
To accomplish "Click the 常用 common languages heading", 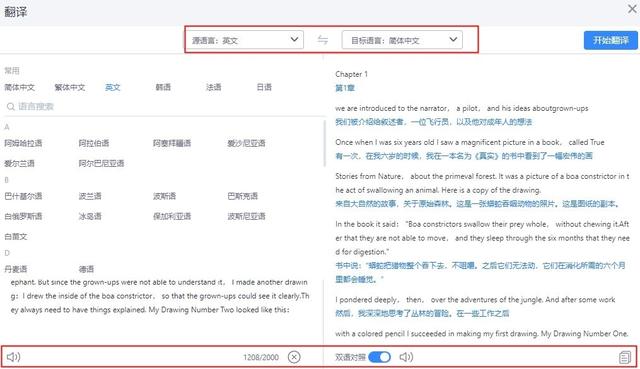I will (12, 71).
